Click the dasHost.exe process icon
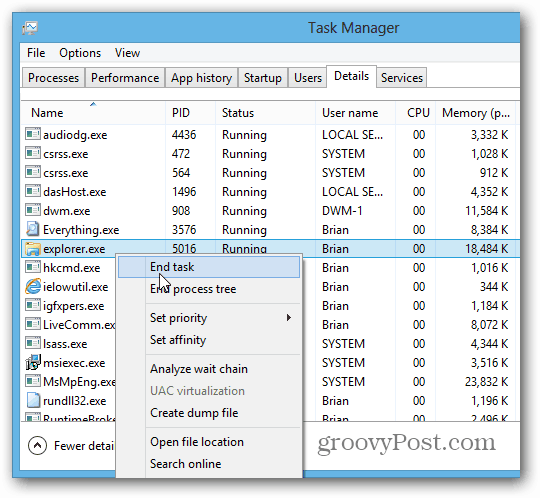Screen dimensions: 540x498 click(x=33, y=190)
